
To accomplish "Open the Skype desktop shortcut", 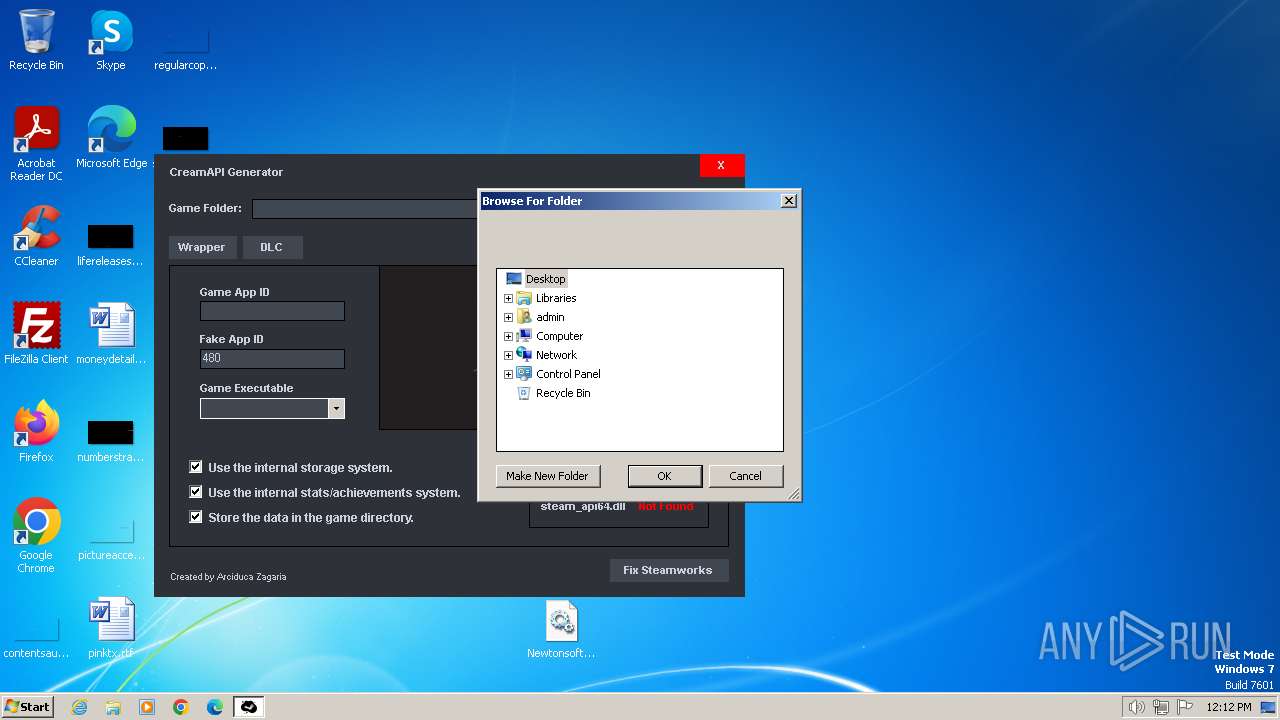I will pyautogui.click(x=111, y=40).
